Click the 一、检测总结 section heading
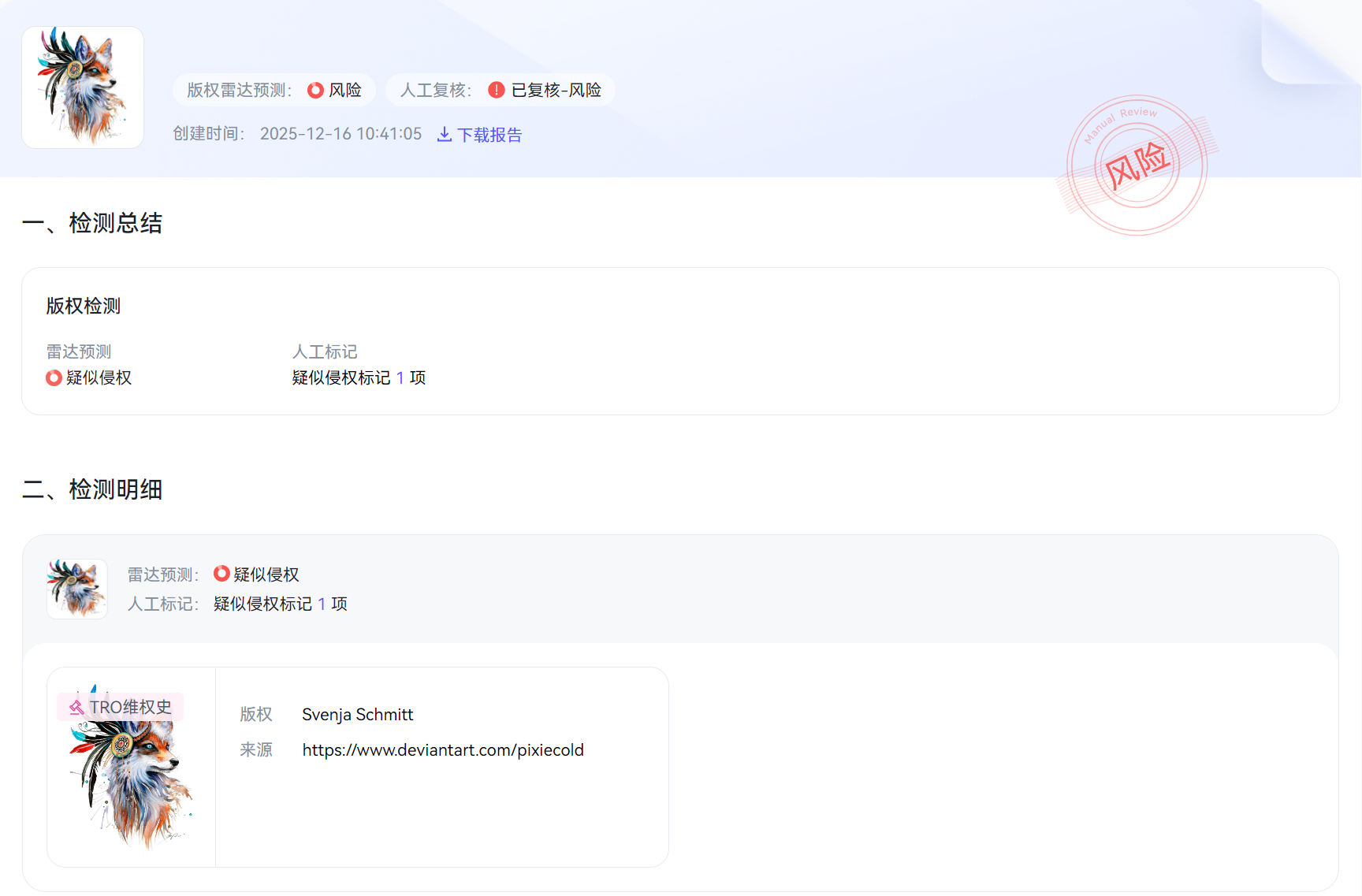 tap(92, 223)
